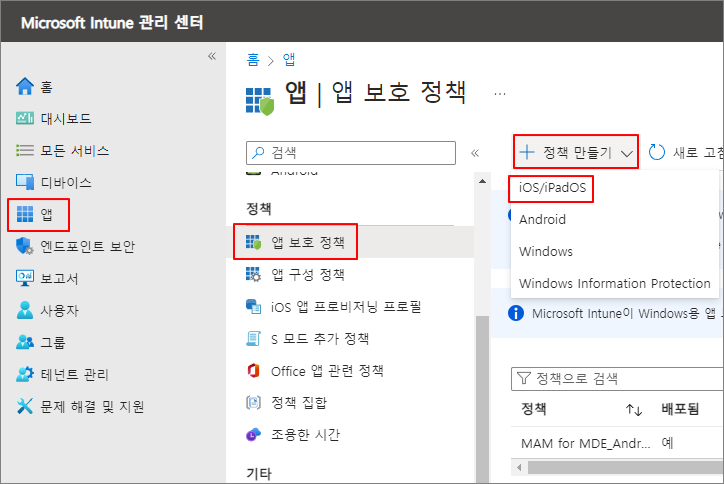Click the 배포됨 column header

click(680, 409)
